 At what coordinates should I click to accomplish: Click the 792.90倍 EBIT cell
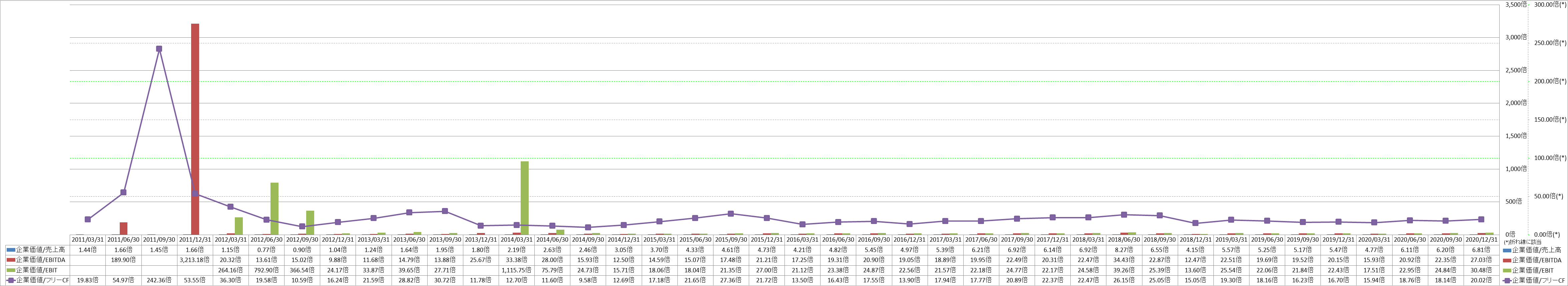pos(267,270)
